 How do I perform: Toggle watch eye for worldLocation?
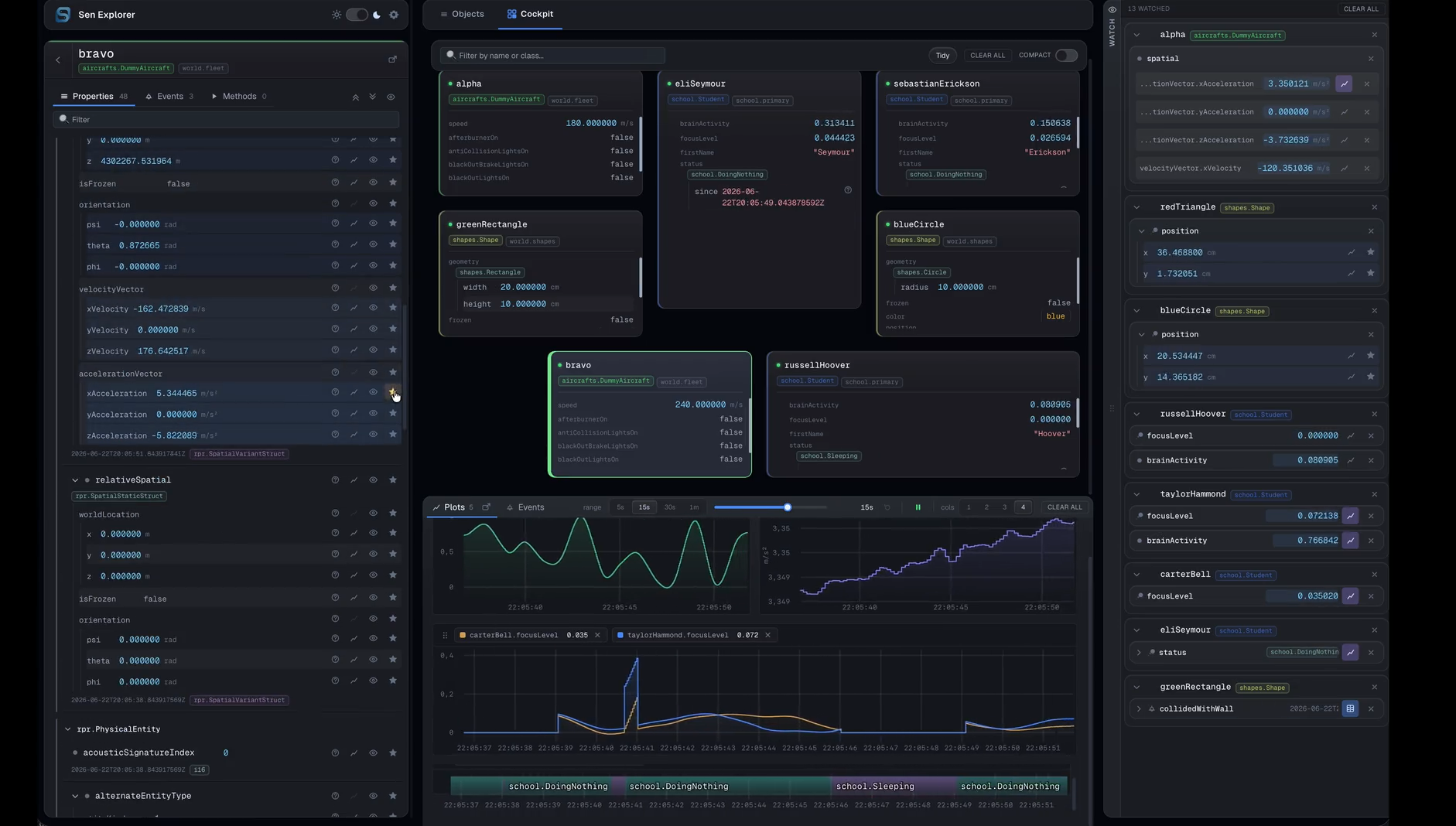[373, 513]
